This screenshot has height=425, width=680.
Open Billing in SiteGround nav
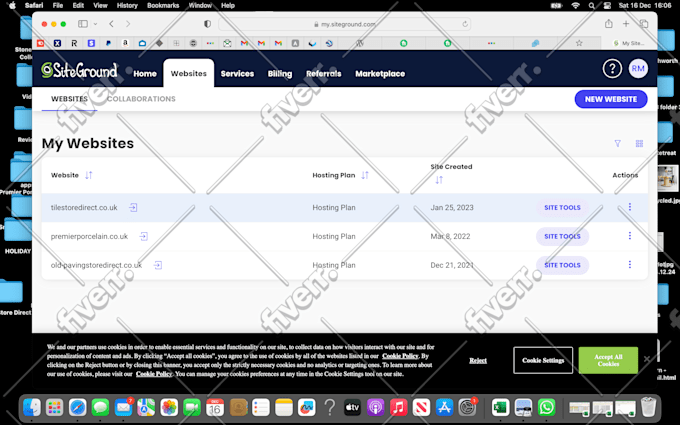[x=280, y=74]
